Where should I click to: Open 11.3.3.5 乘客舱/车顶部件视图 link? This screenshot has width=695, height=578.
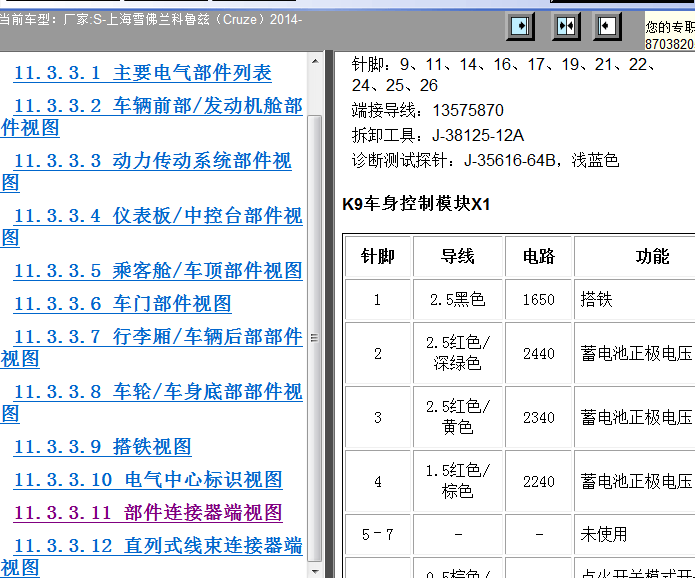pos(158,271)
